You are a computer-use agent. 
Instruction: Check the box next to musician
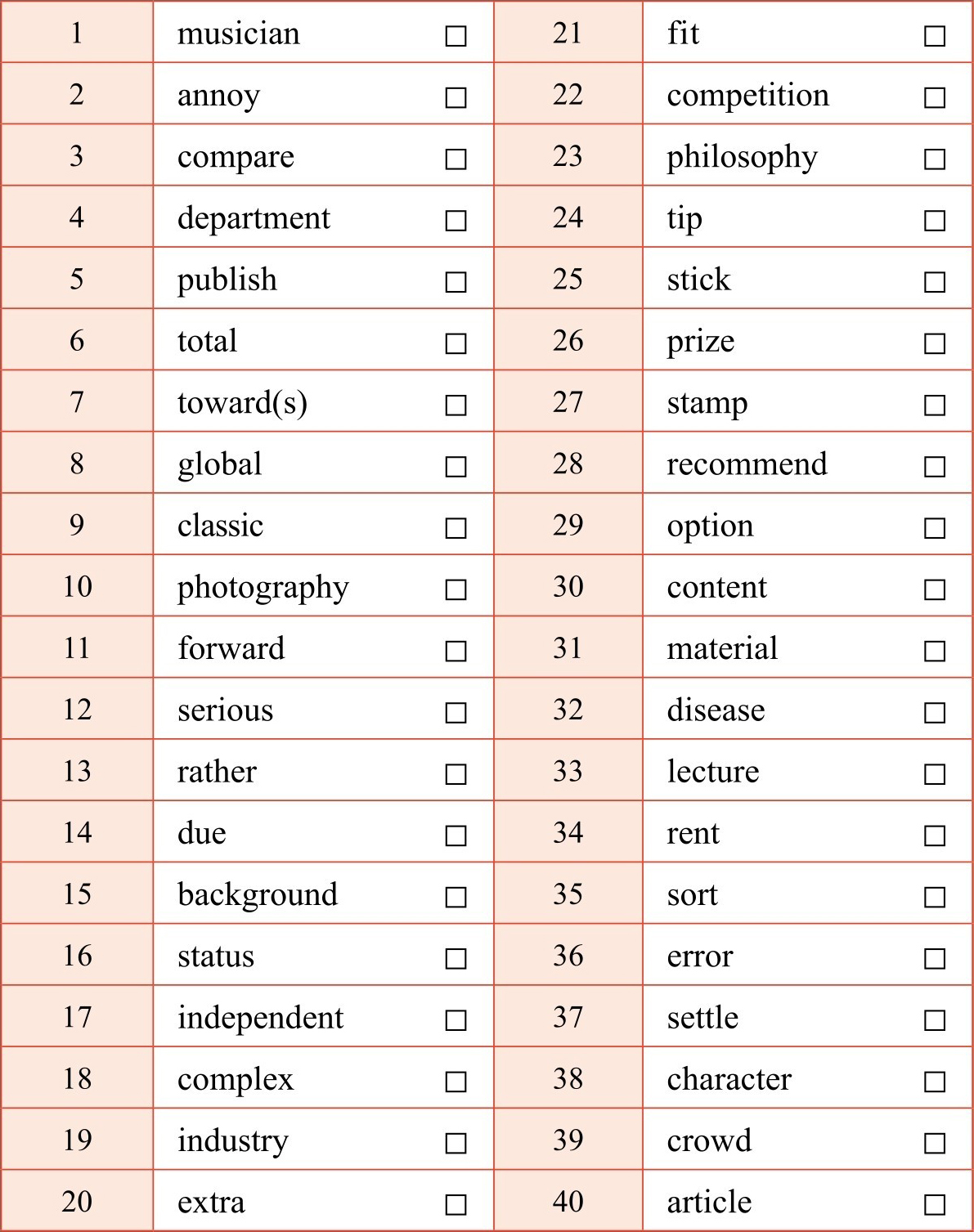(x=456, y=36)
